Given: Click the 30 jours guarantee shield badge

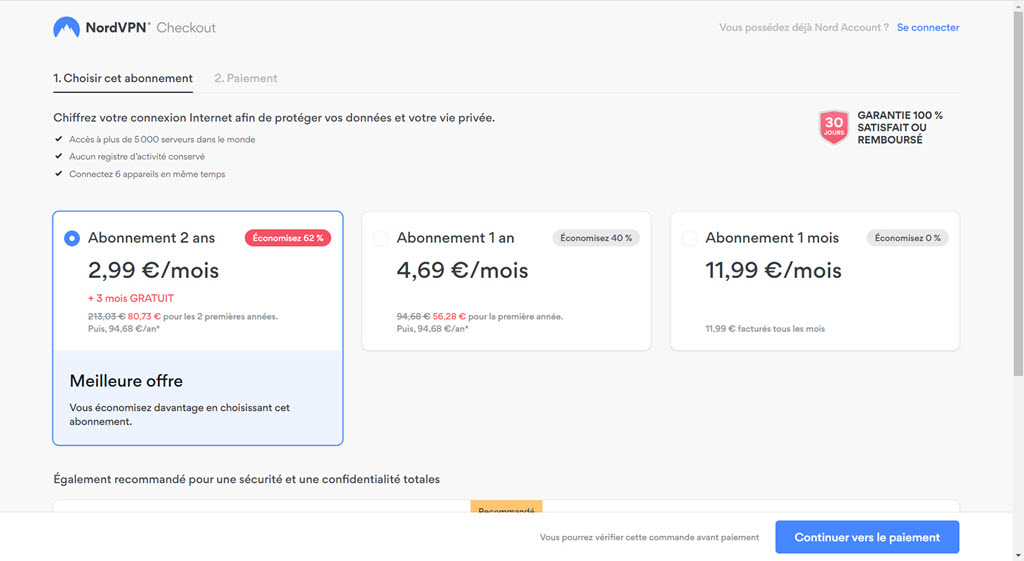Looking at the screenshot, I should point(834,127).
